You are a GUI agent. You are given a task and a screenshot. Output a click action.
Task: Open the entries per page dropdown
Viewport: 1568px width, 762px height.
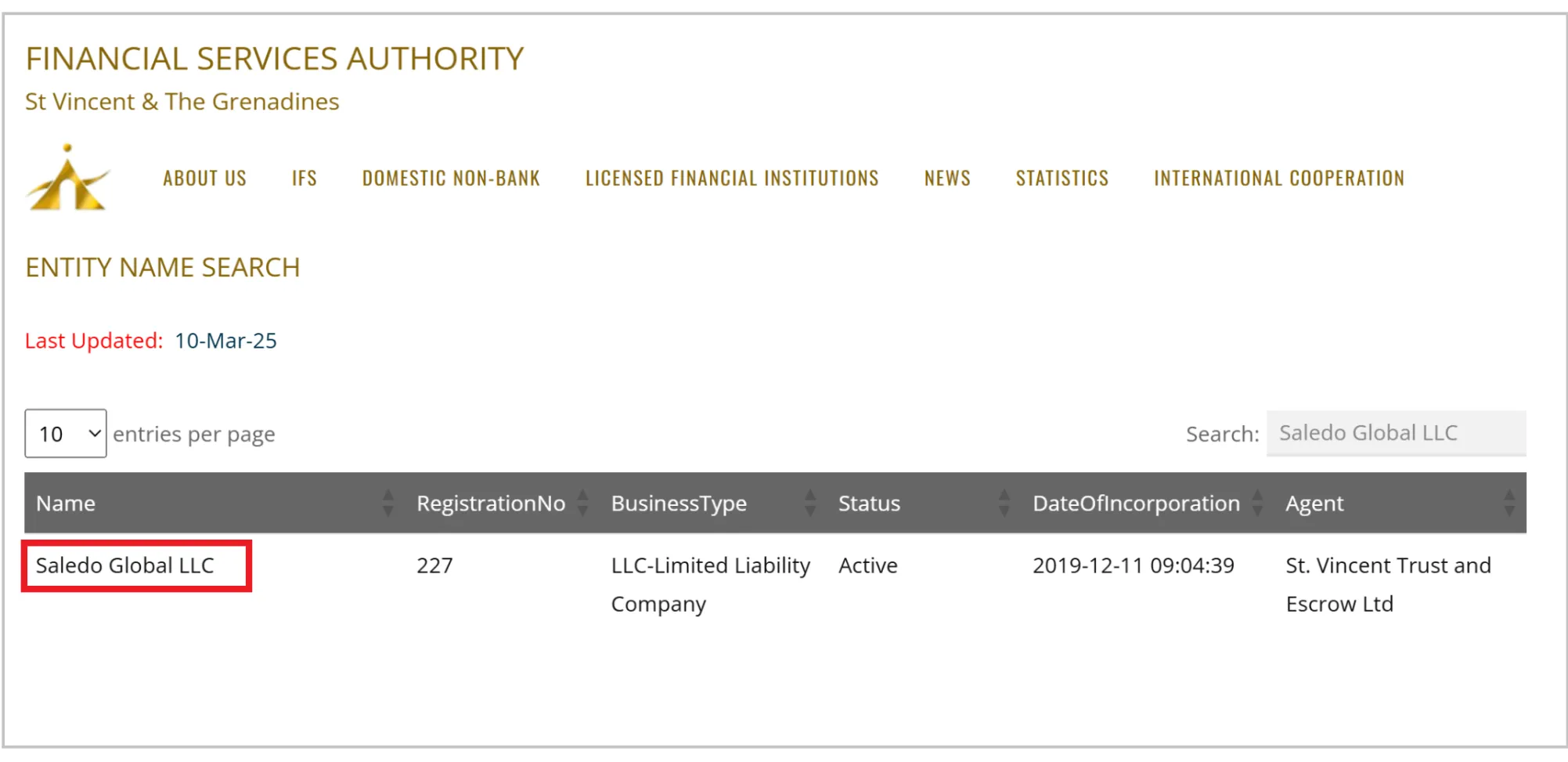pos(66,433)
